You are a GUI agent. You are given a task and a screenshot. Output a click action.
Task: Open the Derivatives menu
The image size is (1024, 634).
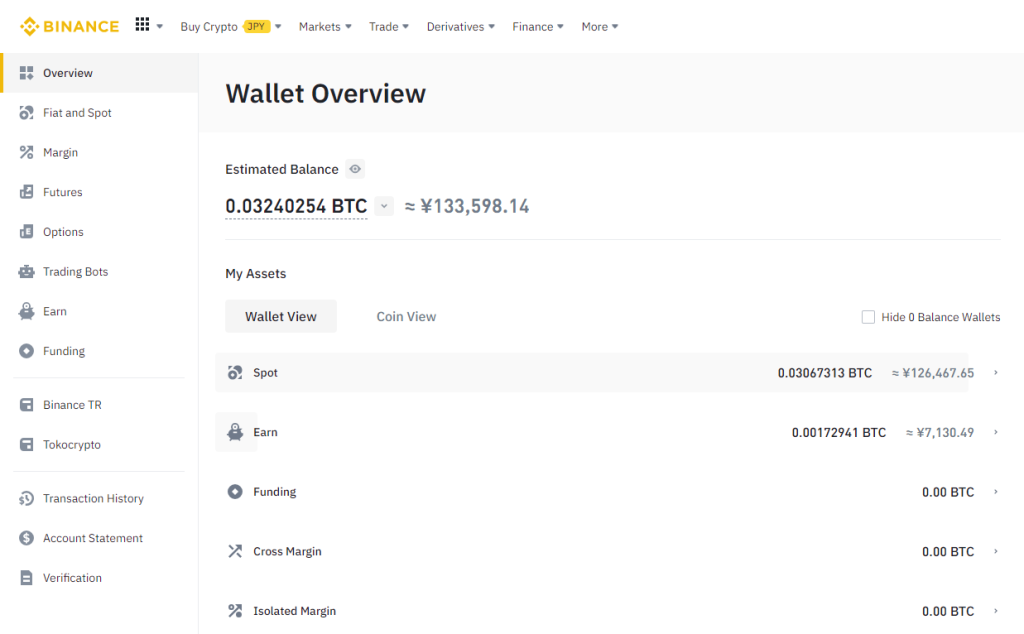[x=460, y=27]
